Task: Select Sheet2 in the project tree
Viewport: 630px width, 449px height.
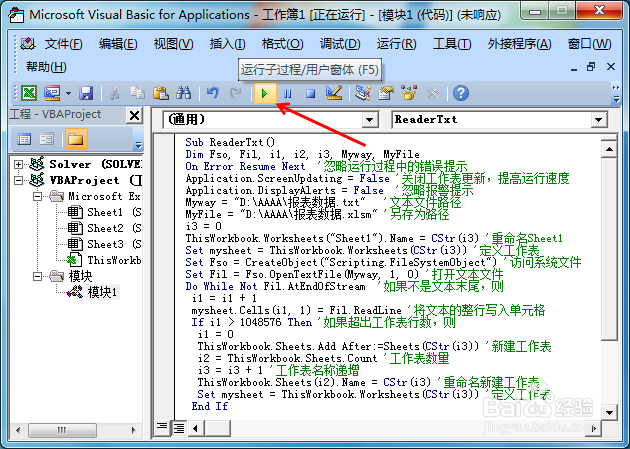Action: [104, 228]
